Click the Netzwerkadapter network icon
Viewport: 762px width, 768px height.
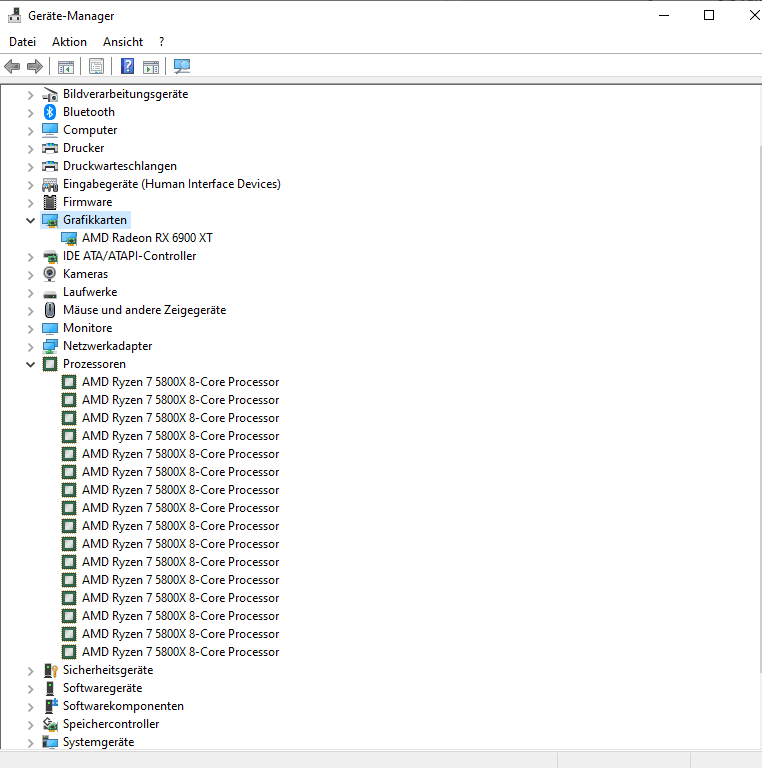[49, 346]
